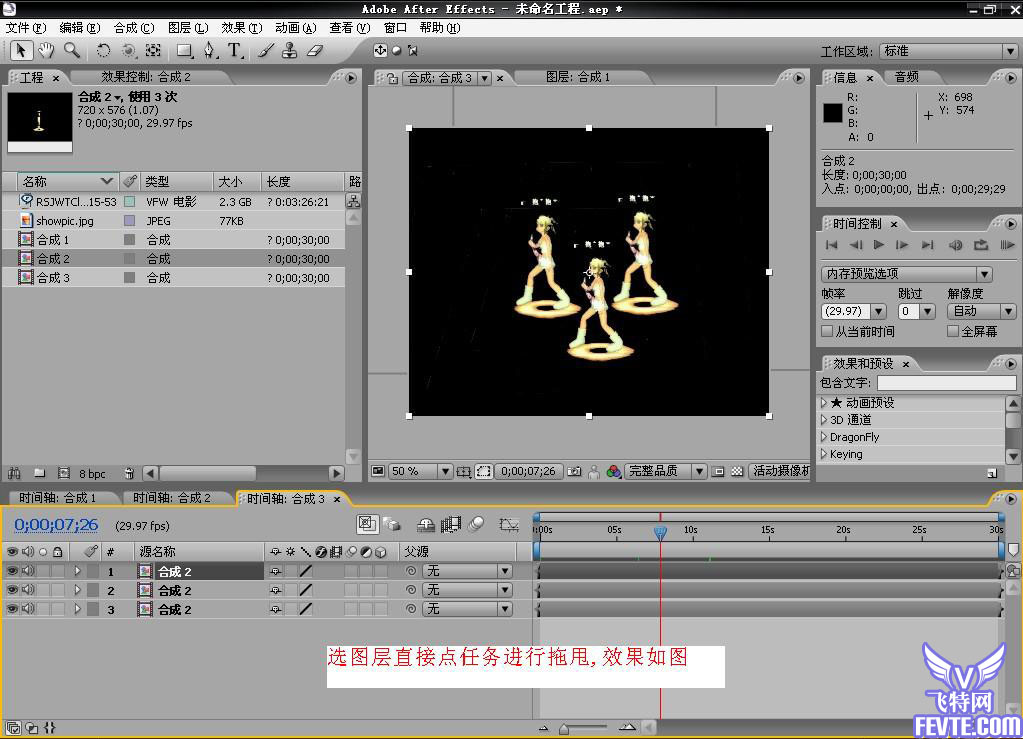Viewport: 1023px width, 739px height.
Task: Select the Eraser tool
Action: pos(315,50)
